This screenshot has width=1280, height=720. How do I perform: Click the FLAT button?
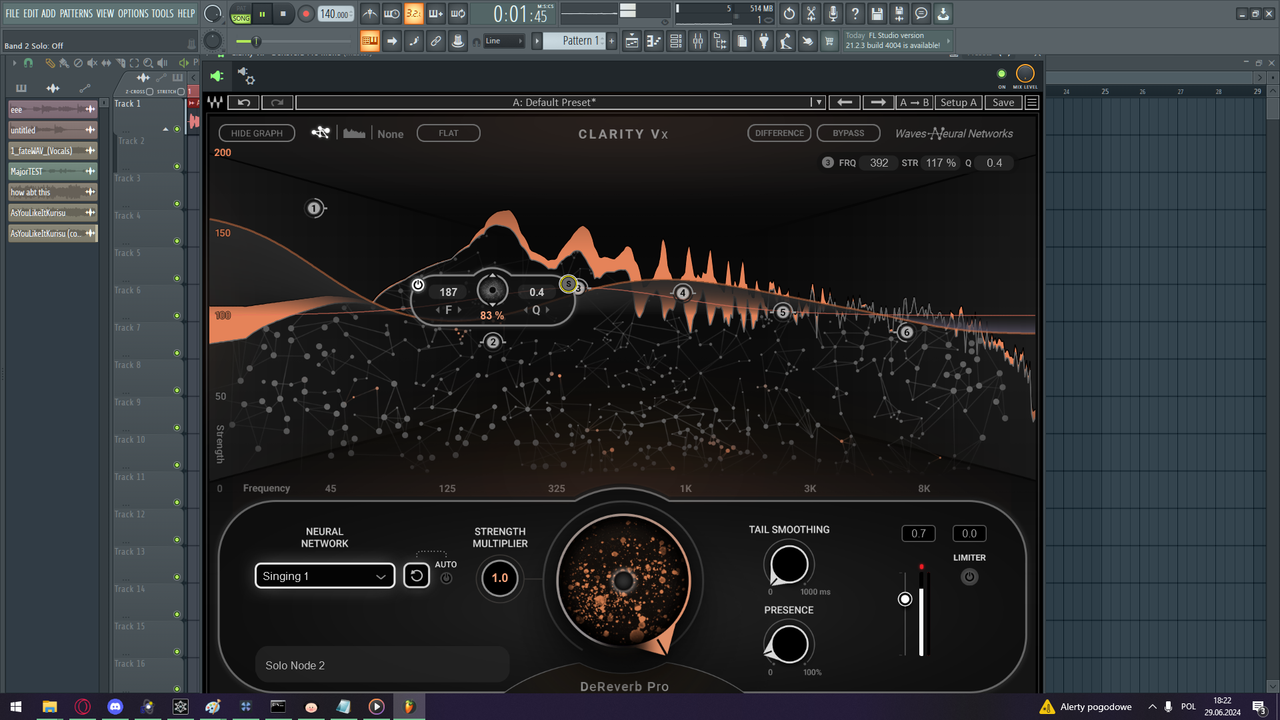pyautogui.click(x=448, y=133)
